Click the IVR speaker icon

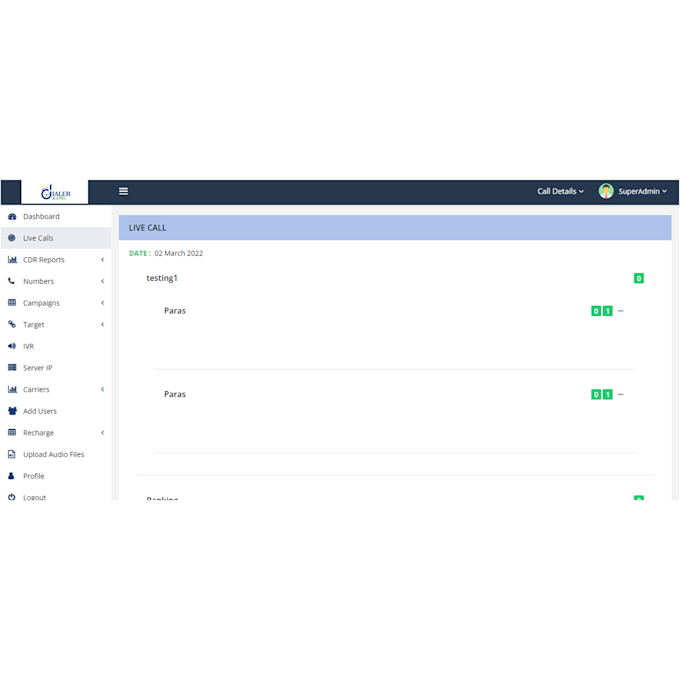click(x=12, y=346)
